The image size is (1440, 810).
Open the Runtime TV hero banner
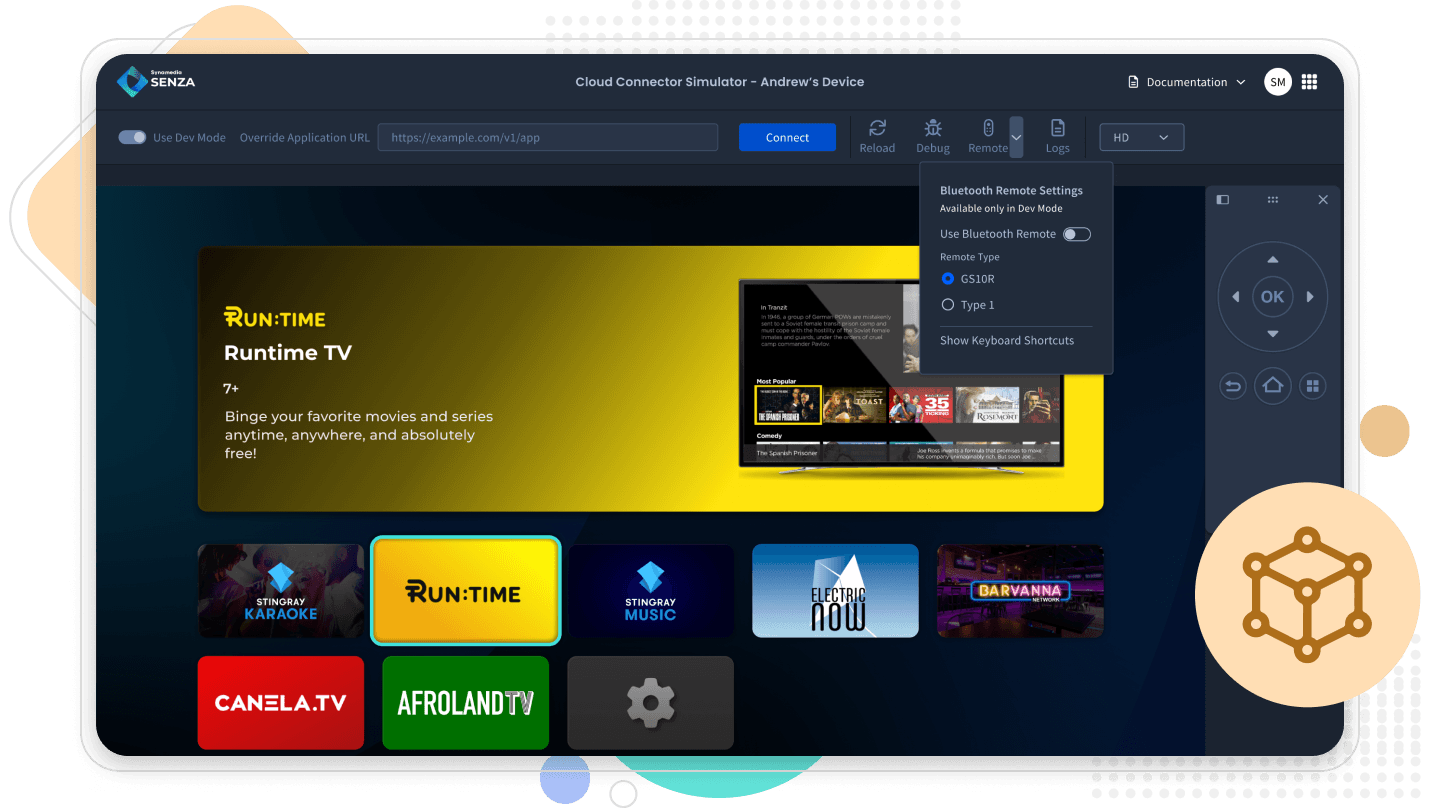[650, 379]
